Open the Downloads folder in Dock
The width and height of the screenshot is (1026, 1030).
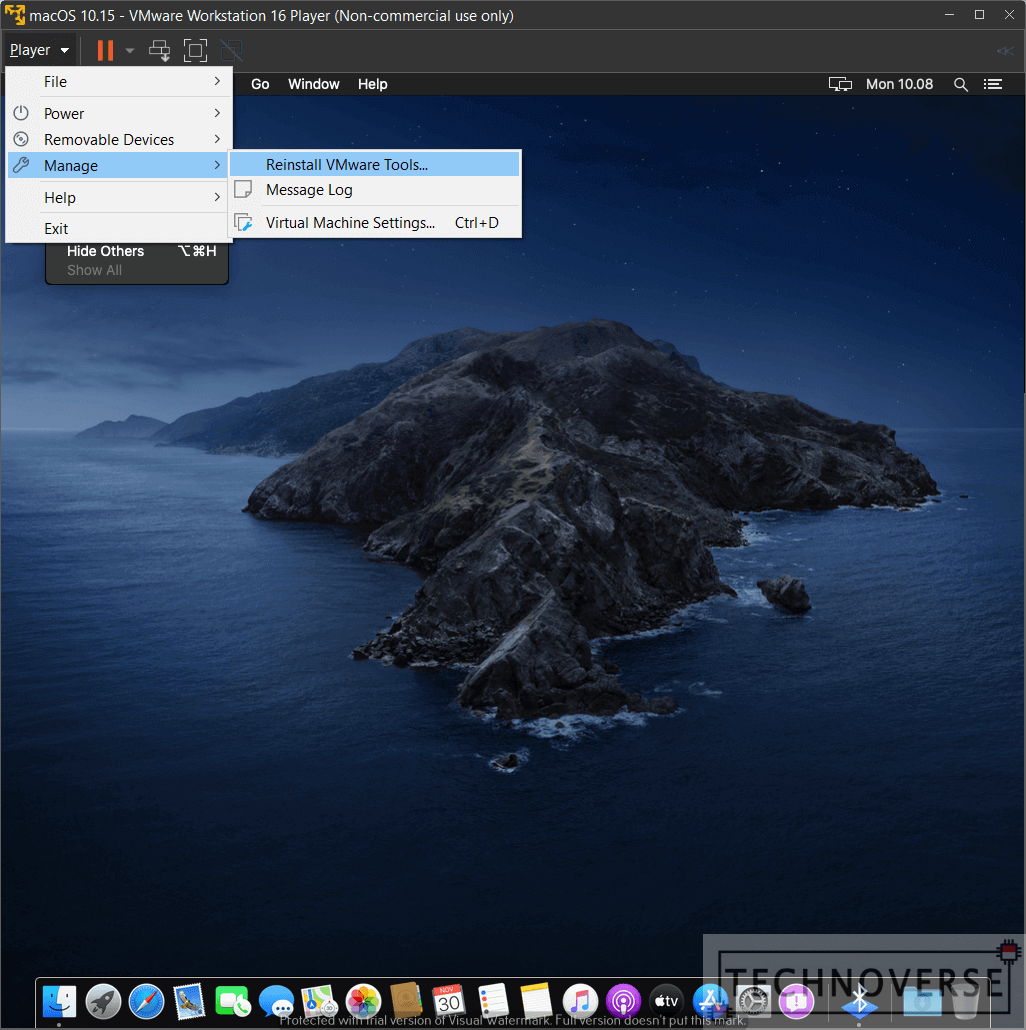point(922,1002)
